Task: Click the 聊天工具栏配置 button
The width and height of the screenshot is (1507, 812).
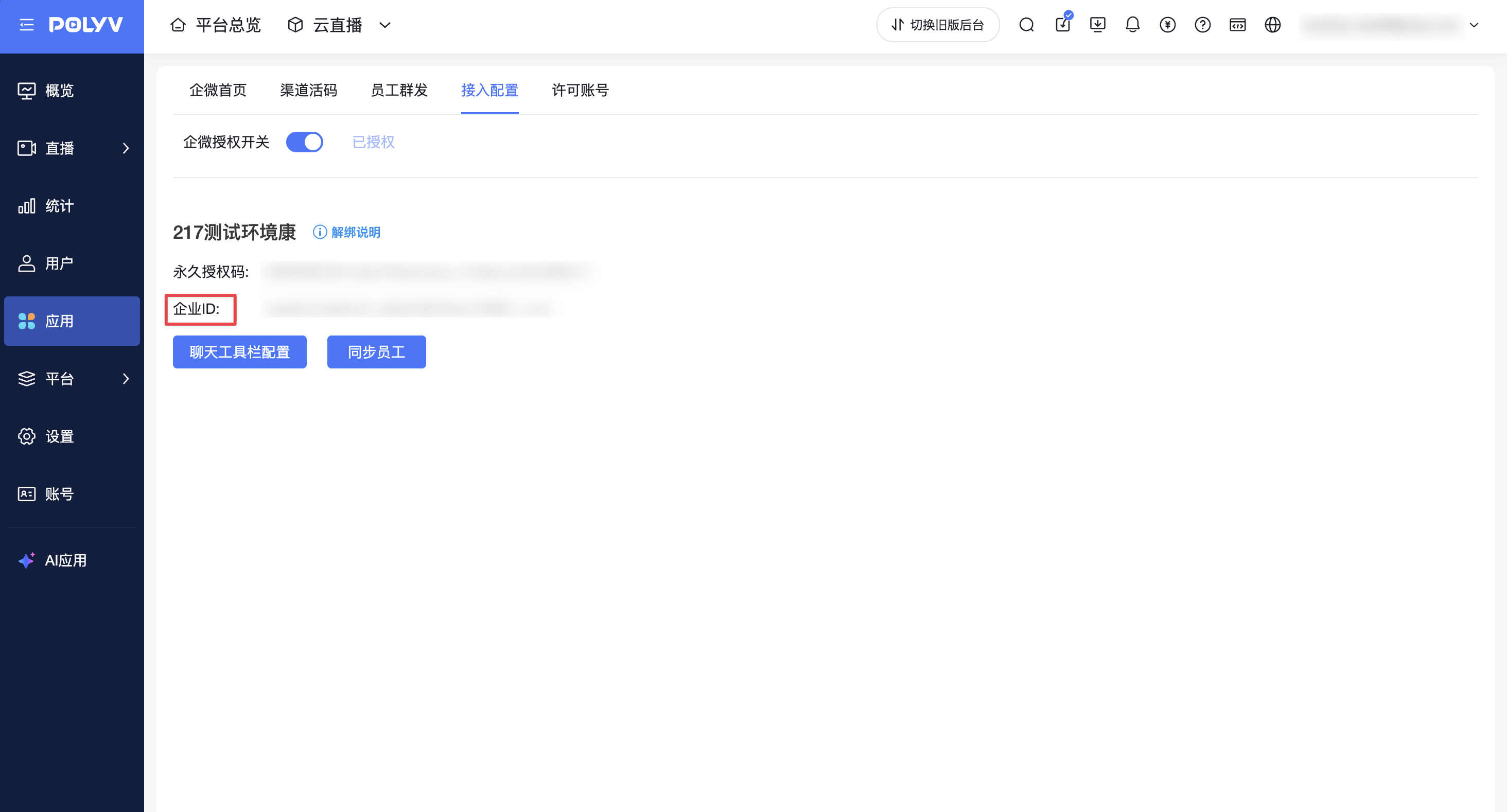Action: tap(240, 352)
